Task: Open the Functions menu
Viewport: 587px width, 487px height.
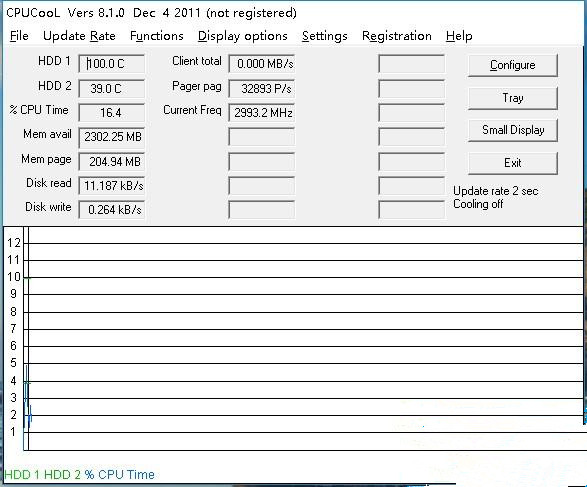Action: coord(156,36)
